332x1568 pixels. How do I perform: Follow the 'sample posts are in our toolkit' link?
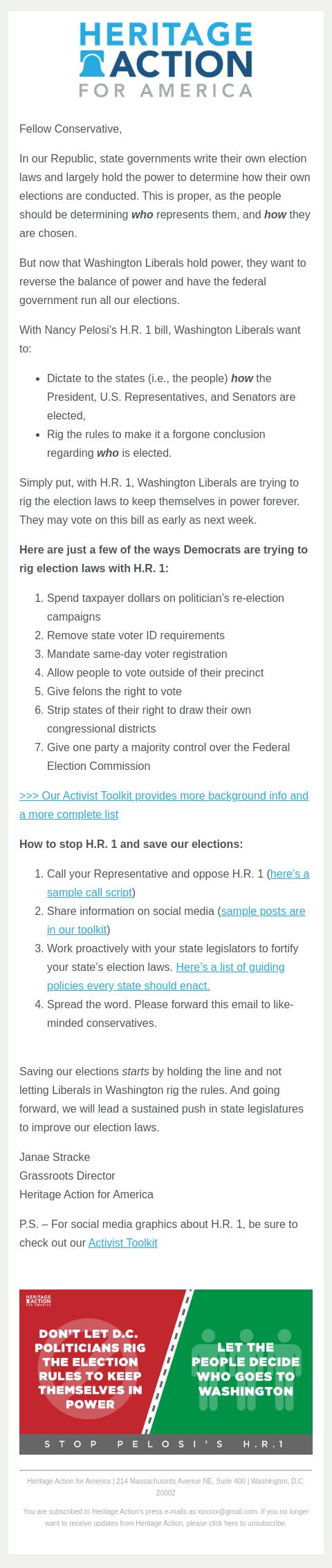176,920
